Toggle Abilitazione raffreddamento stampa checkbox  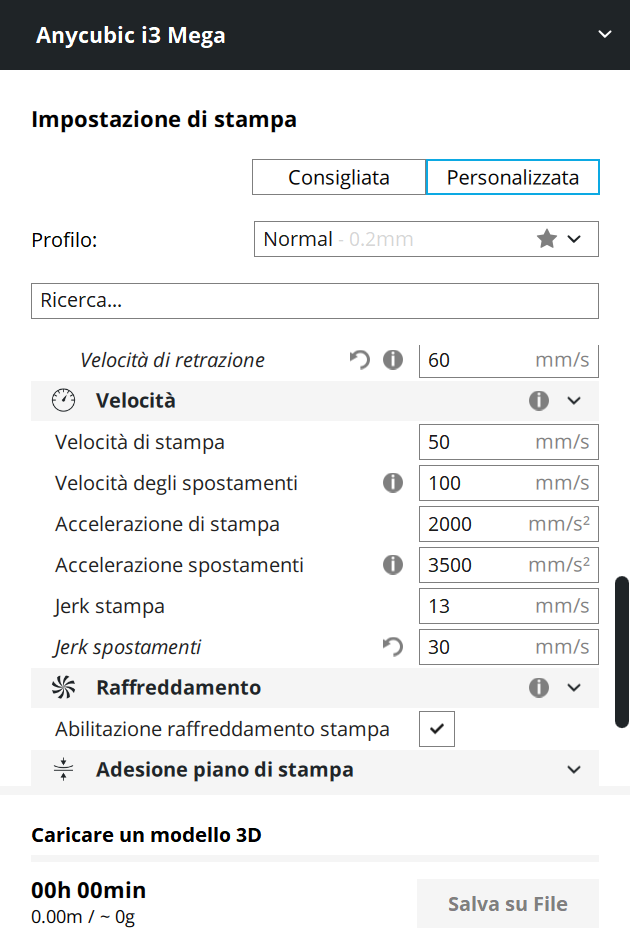pyautogui.click(x=437, y=729)
